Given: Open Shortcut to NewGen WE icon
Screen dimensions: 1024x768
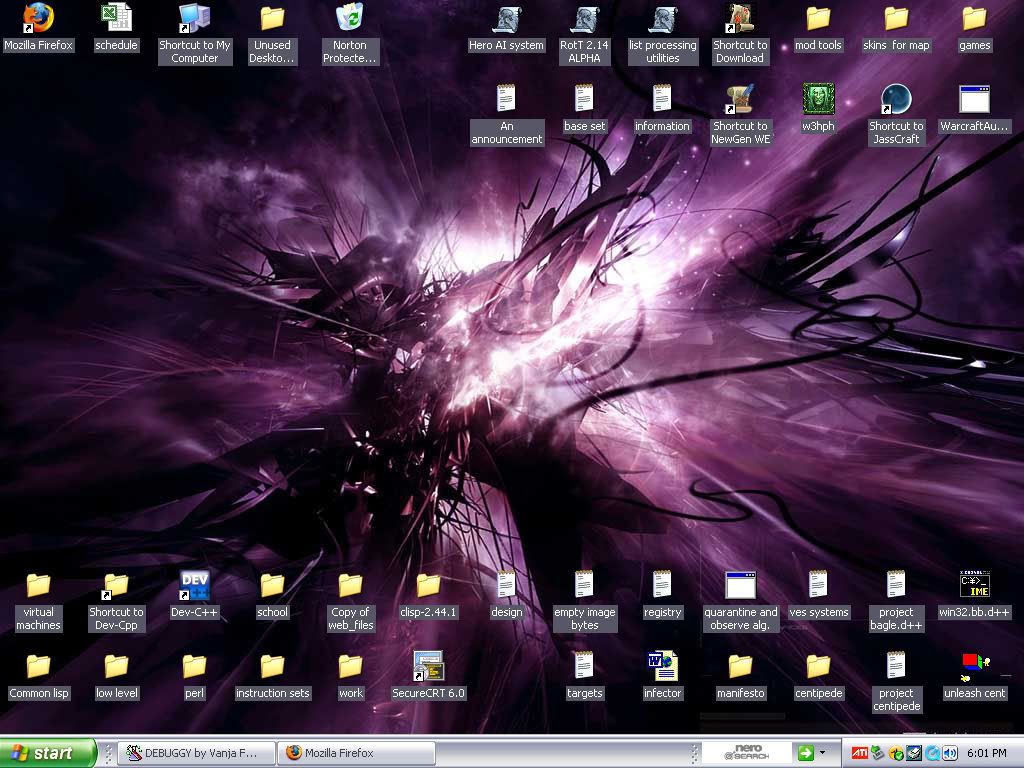Looking at the screenshot, I should (x=740, y=99).
